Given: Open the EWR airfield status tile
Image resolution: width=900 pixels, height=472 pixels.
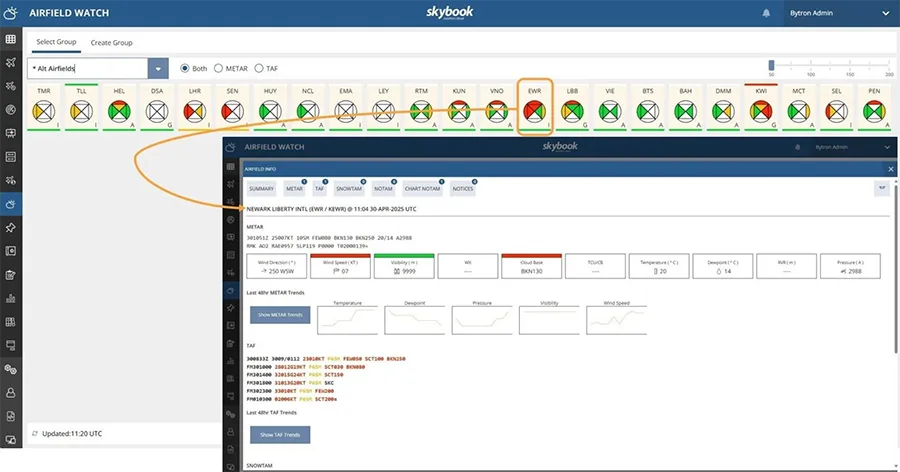Looking at the screenshot, I should coord(534,107).
